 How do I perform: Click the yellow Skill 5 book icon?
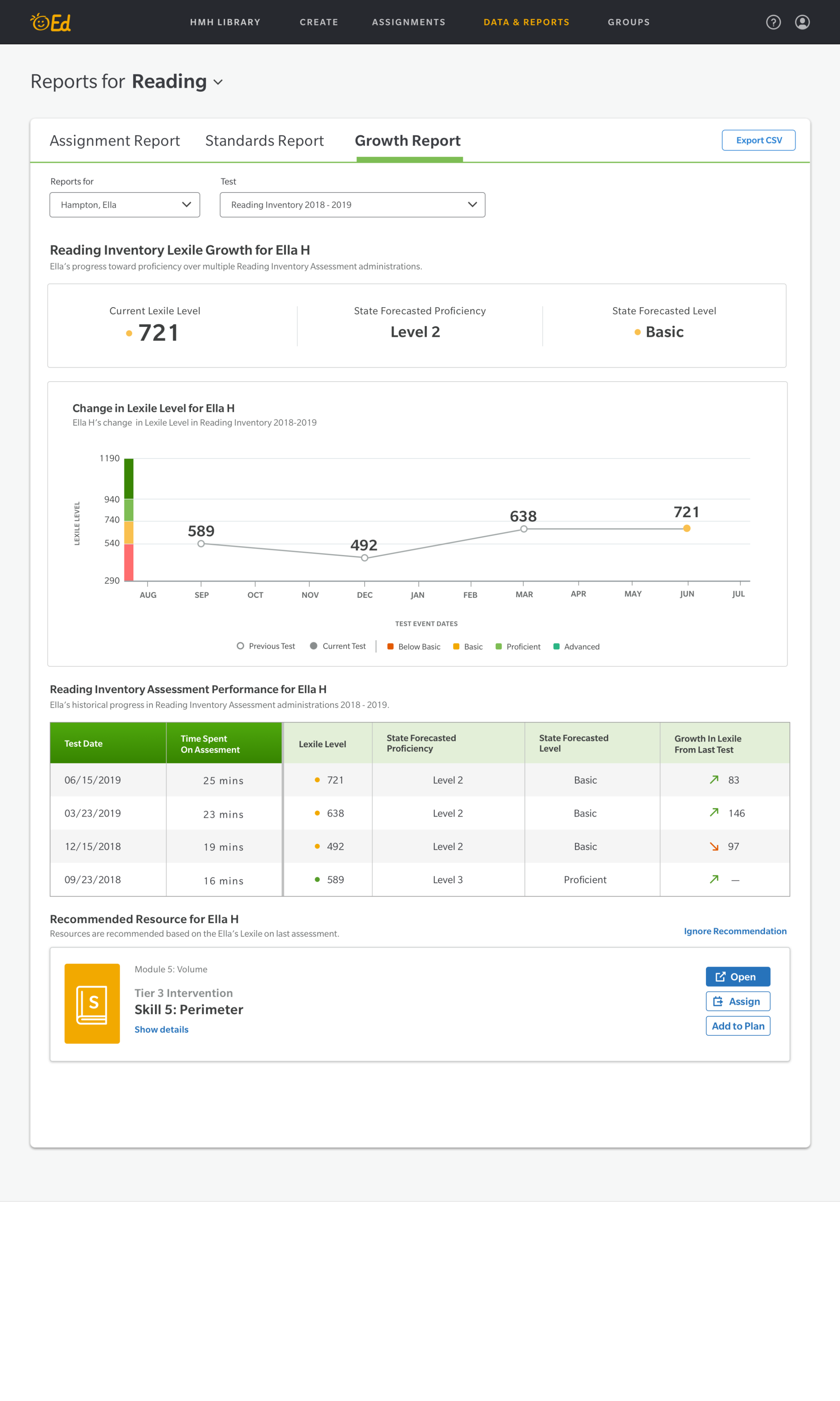click(92, 1003)
